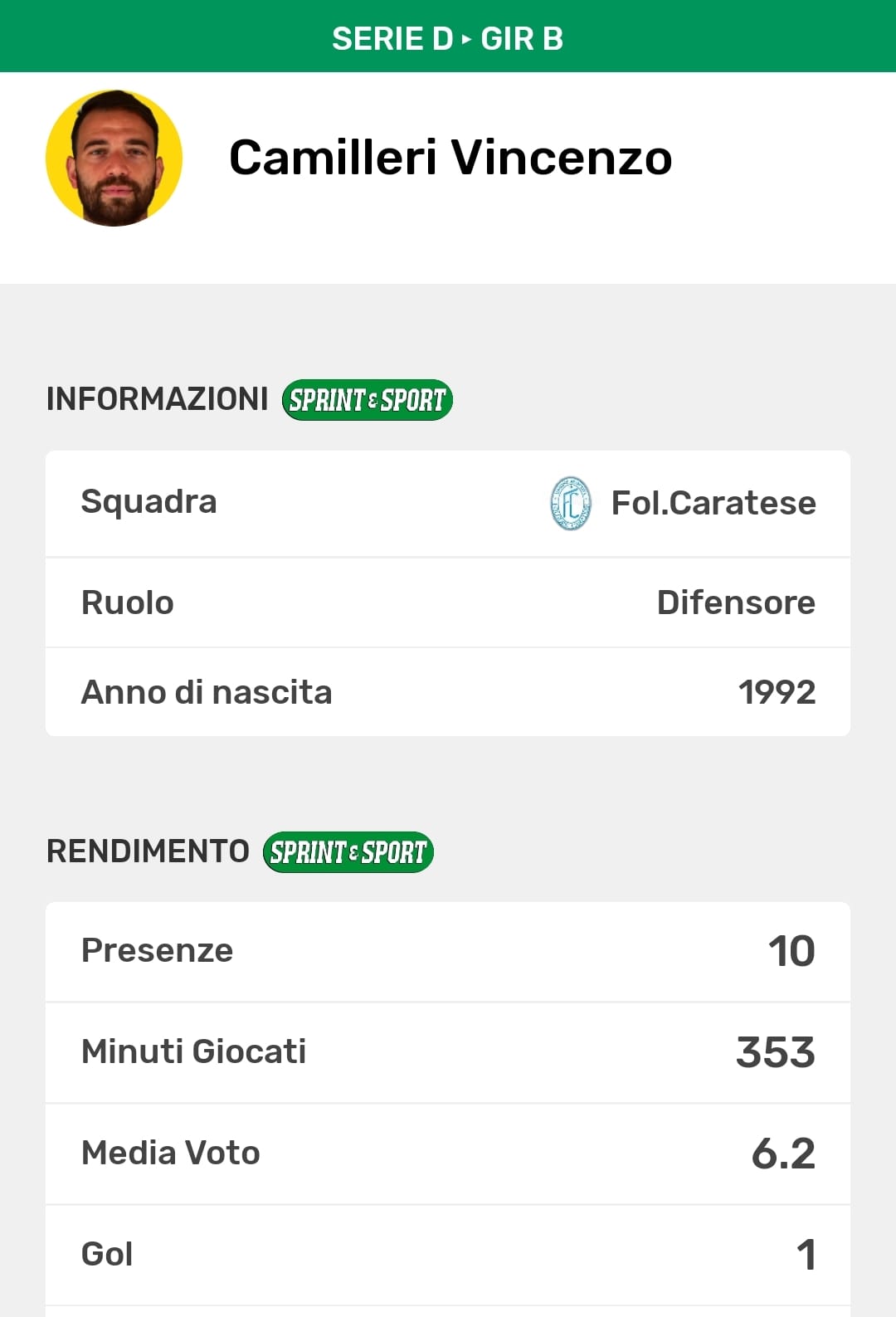Open Camilleri Vincenzo's profile photo
This screenshot has width=896, height=1317.
click(114, 159)
